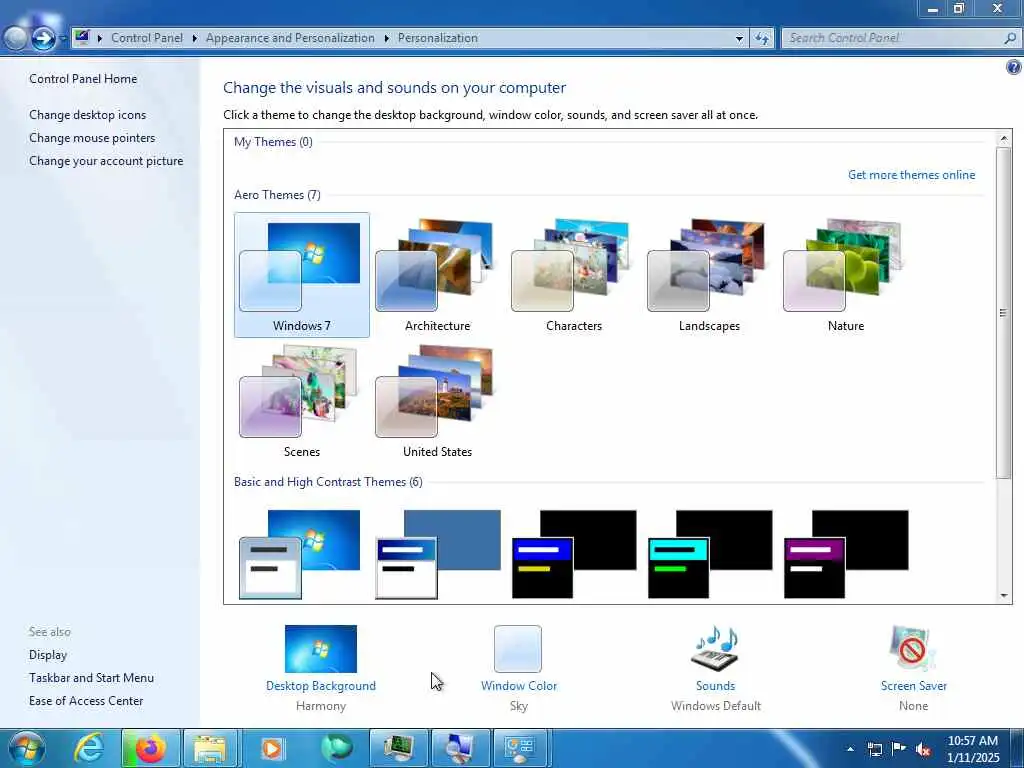
Task: Click the Personalization breadcrumb
Action: pos(438,38)
